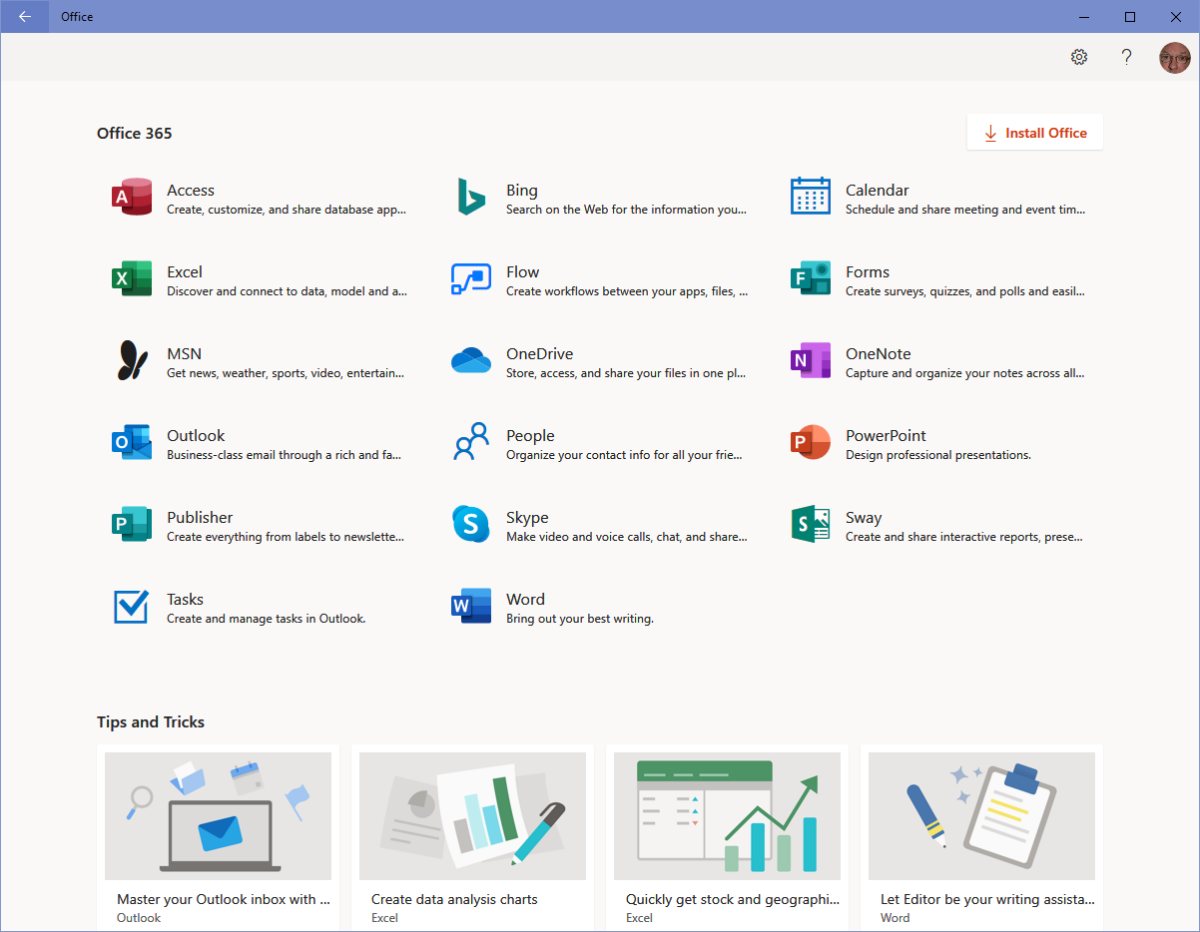Click the 'Office 365' heading

(x=135, y=133)
